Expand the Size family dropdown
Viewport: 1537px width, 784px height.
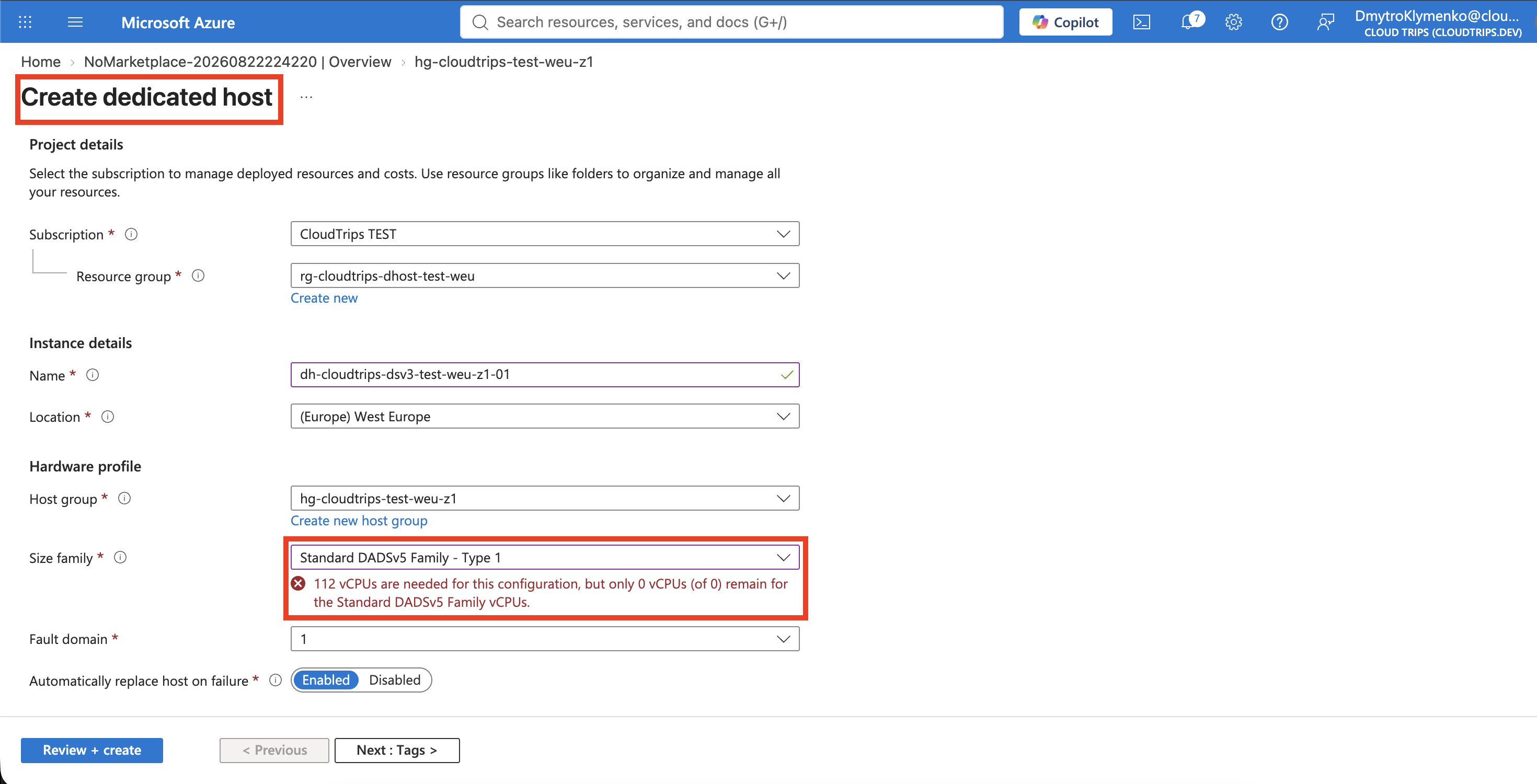click(x=545, y=557)
